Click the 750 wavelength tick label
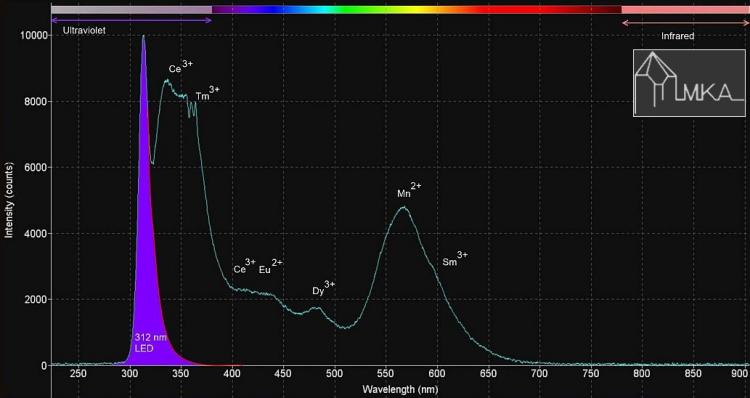The height and width of the screenshot is (398, 750). [590, 374]
